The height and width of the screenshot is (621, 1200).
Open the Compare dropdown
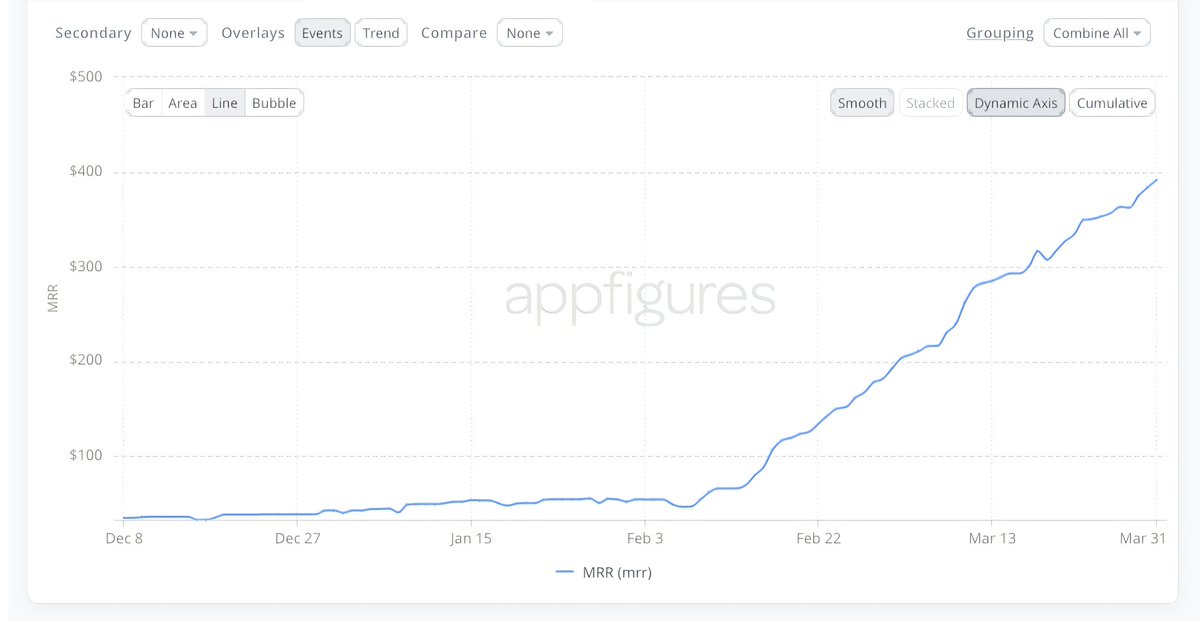(529, 33)
